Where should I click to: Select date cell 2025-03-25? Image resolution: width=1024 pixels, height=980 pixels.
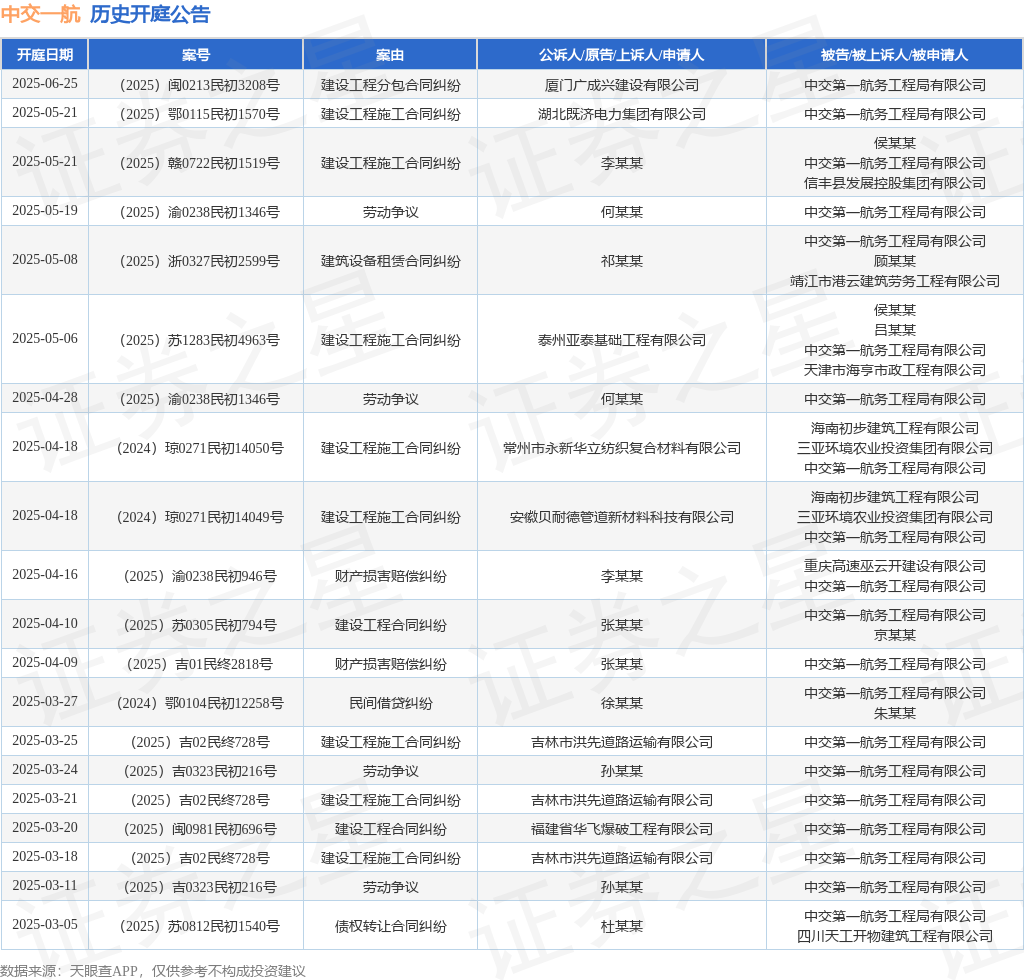pos(44,740)
